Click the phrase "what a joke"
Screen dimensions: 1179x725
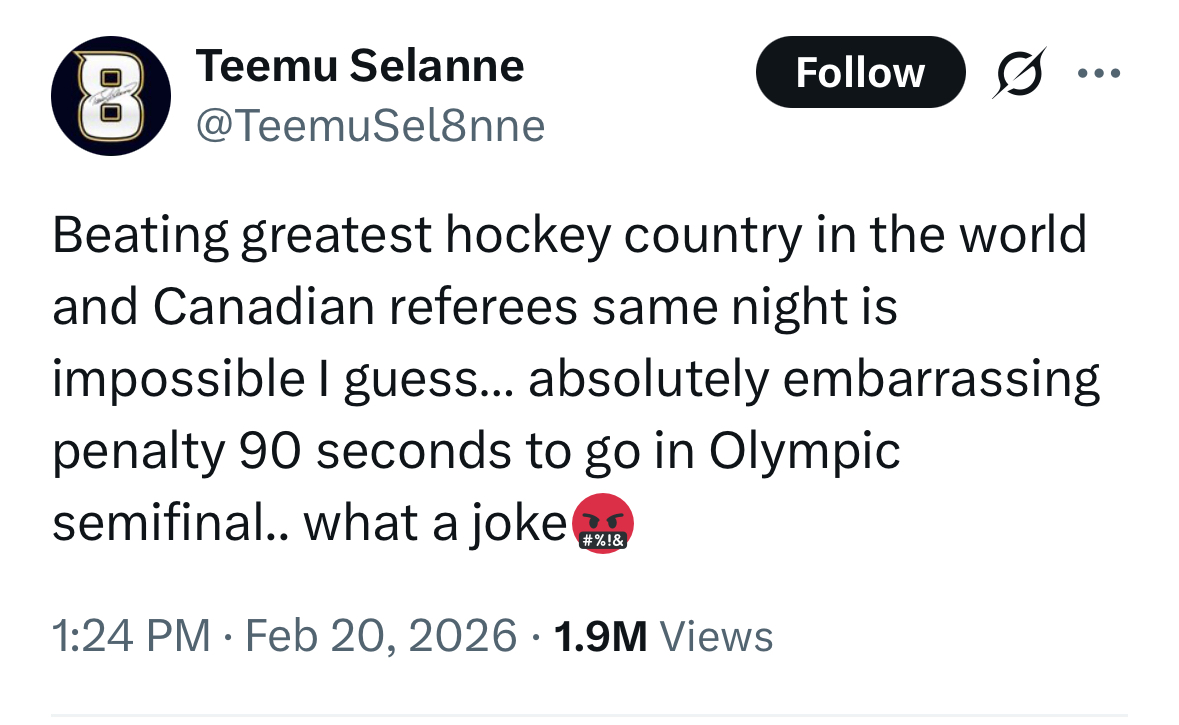coord(435,524)
